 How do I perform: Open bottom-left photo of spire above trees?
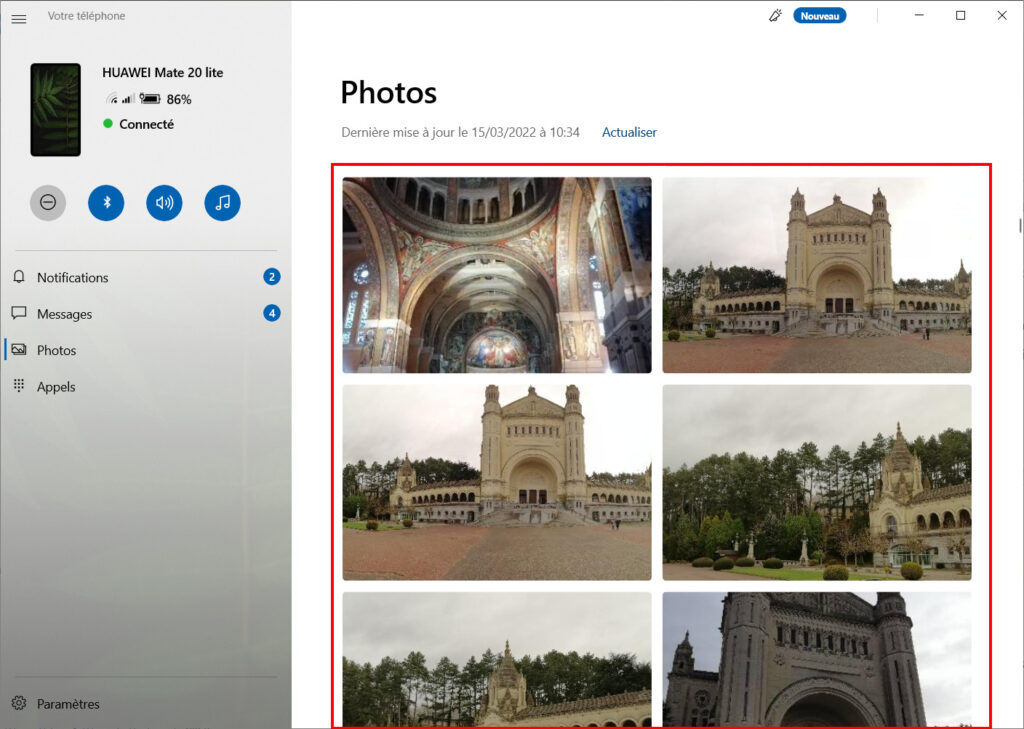point(497,659)
